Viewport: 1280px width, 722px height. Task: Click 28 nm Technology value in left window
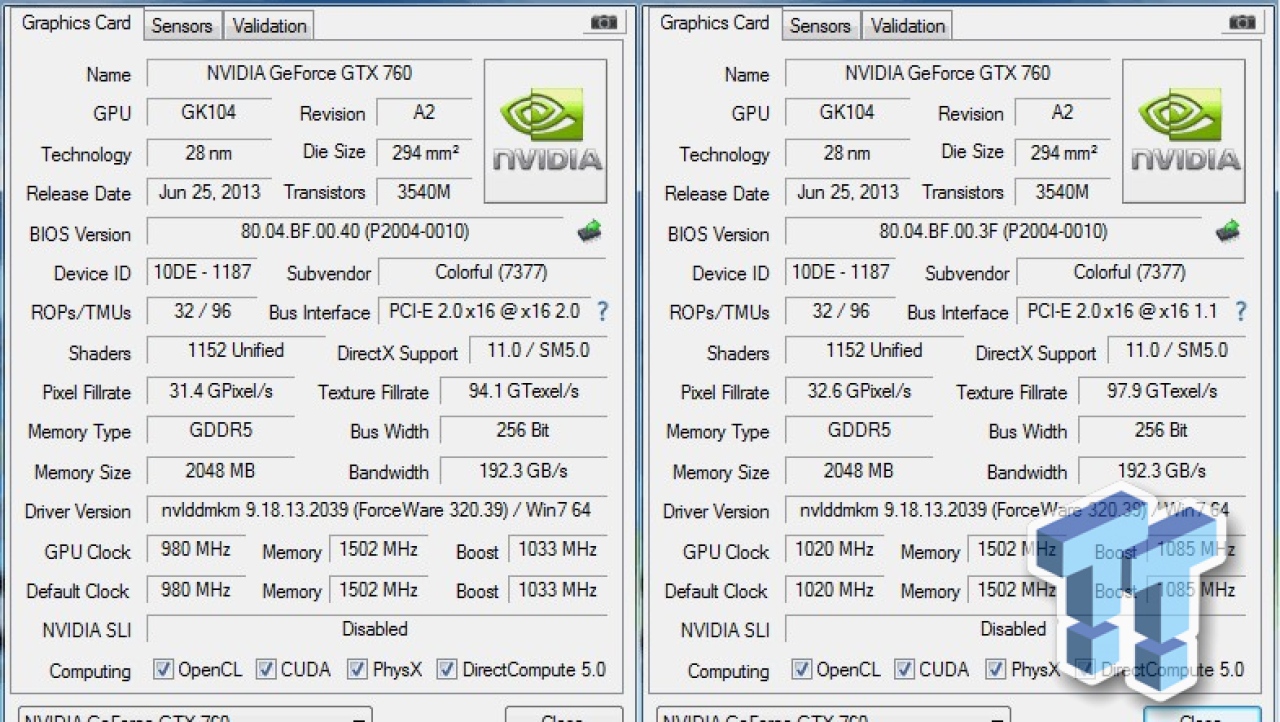coord(209,152)
